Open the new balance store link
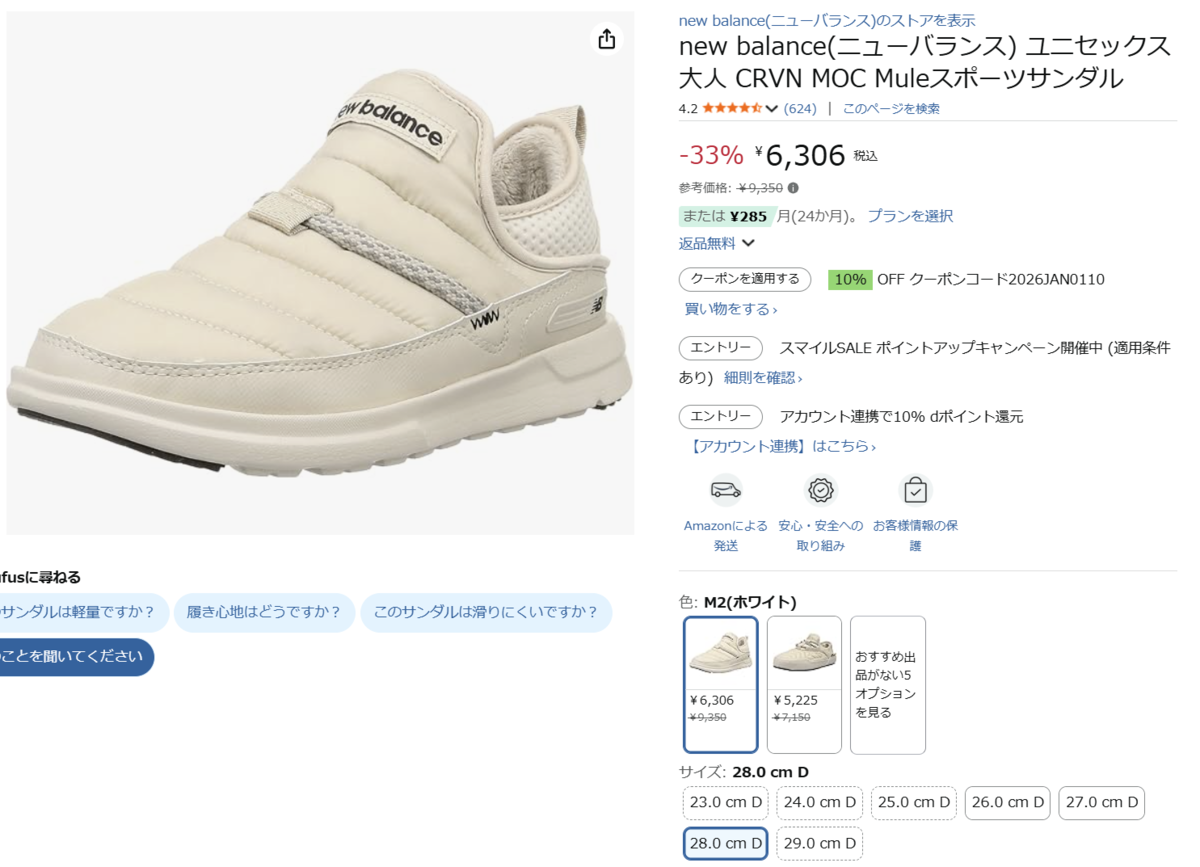The image size is (1200, 867). pos(826,20)
